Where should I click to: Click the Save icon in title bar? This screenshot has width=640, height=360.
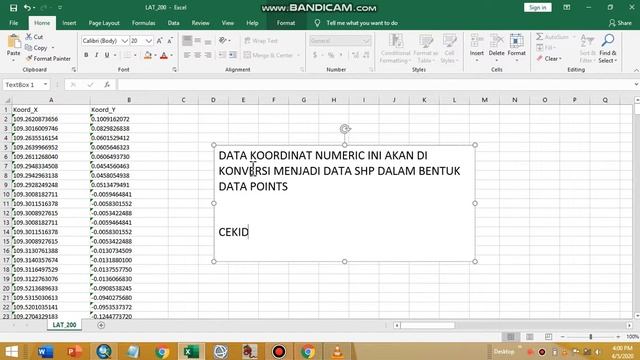pos(13,8)
